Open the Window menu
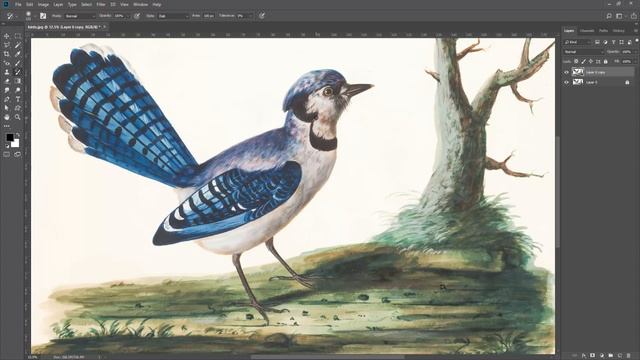Image resolution: width=640 pixels, height=360 pixels. (141, 4)
